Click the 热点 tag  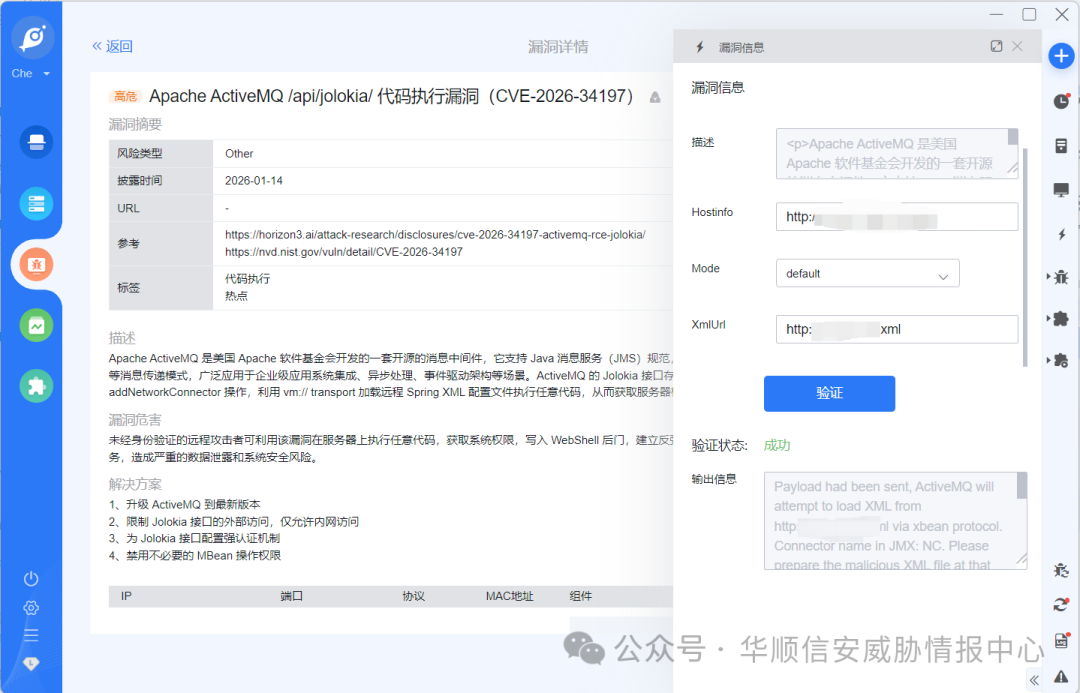236,296
